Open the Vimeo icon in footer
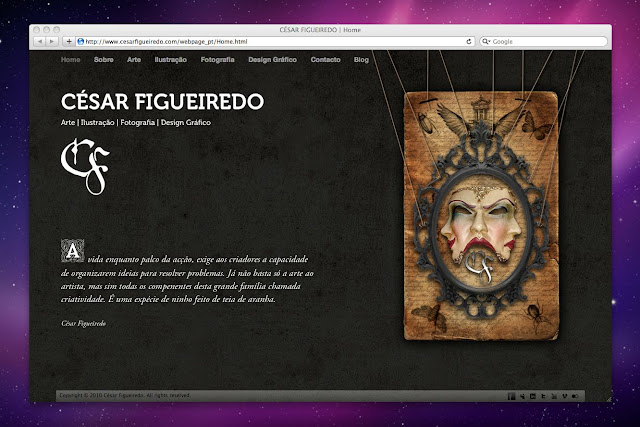Image resolution: width=640 pixels, height=427 pixels. [565, 396]
